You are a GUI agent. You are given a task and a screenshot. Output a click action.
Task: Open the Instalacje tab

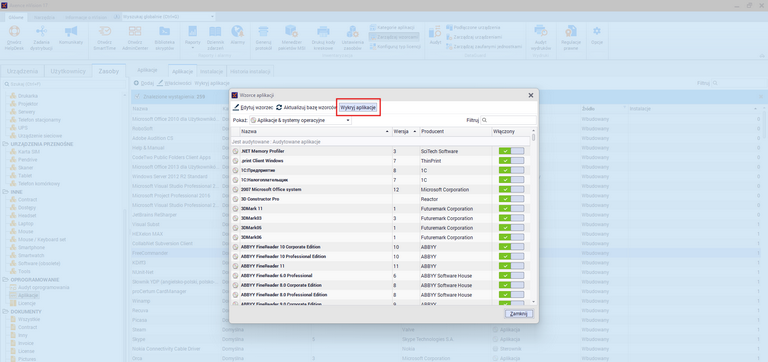(x=211, y=71)
